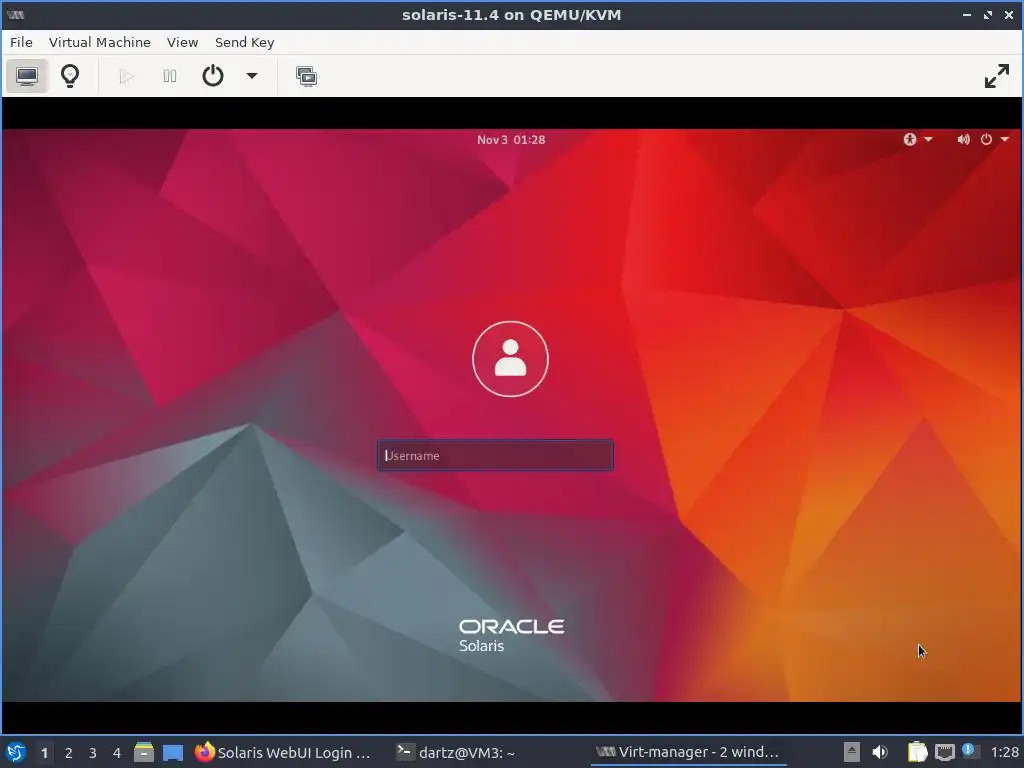The width and height of the screenshot is (1024, 768).
Task: Click the update notifier tray icon
Action: [970, 751]
